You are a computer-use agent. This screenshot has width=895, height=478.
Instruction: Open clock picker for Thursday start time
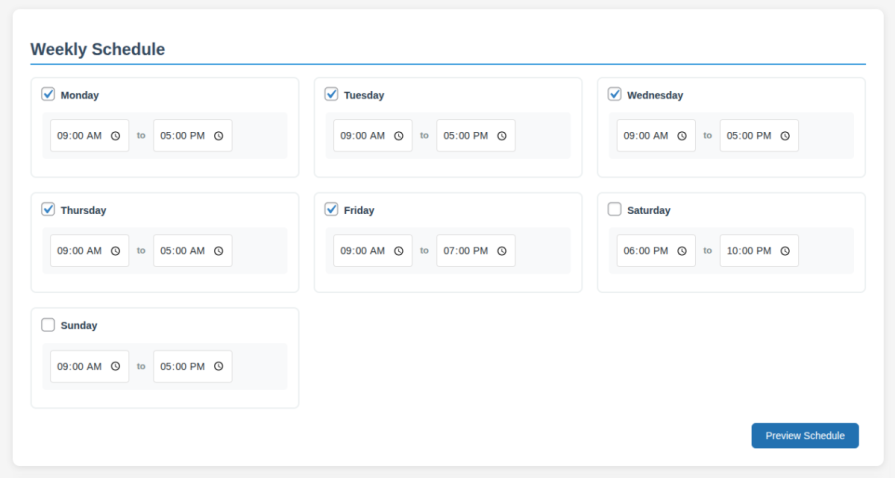click(115, 251)
